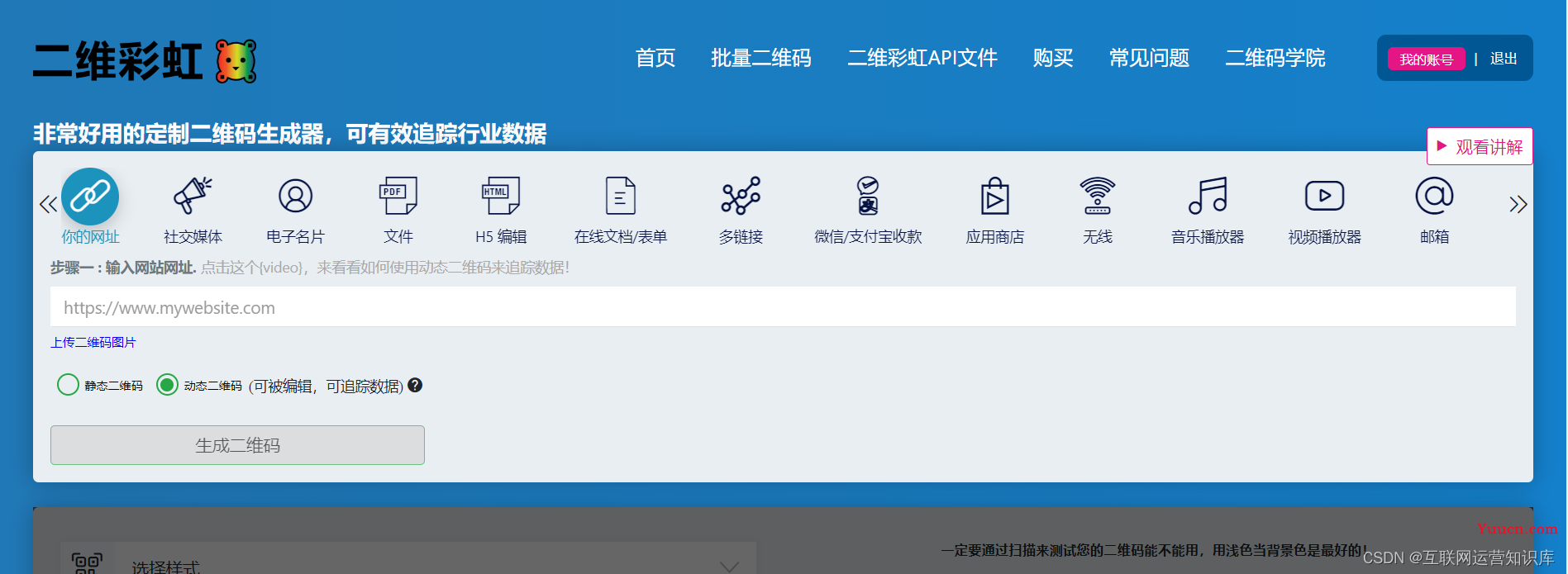The width and height of the screenshot is (1568, 574).
Task: Click the 视频播放器 label
Action: pos(1325,237)
